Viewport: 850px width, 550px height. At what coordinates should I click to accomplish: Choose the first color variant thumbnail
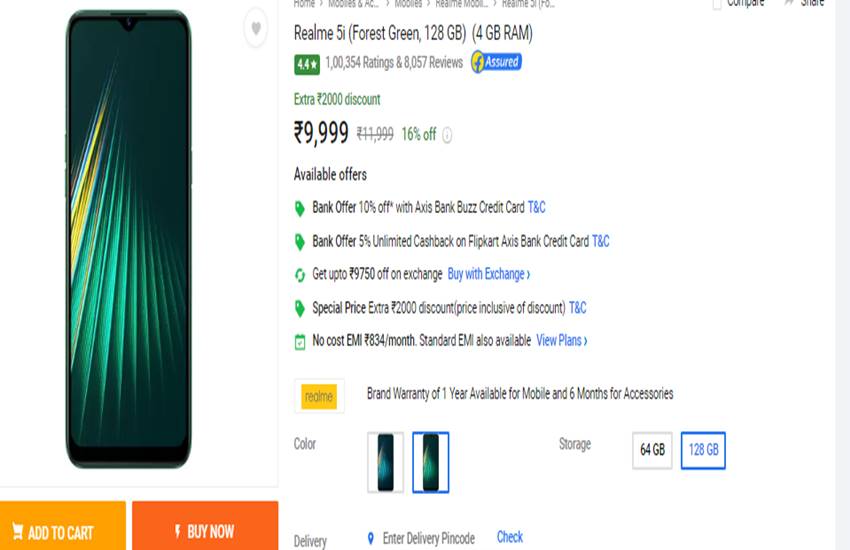[385, 462]
